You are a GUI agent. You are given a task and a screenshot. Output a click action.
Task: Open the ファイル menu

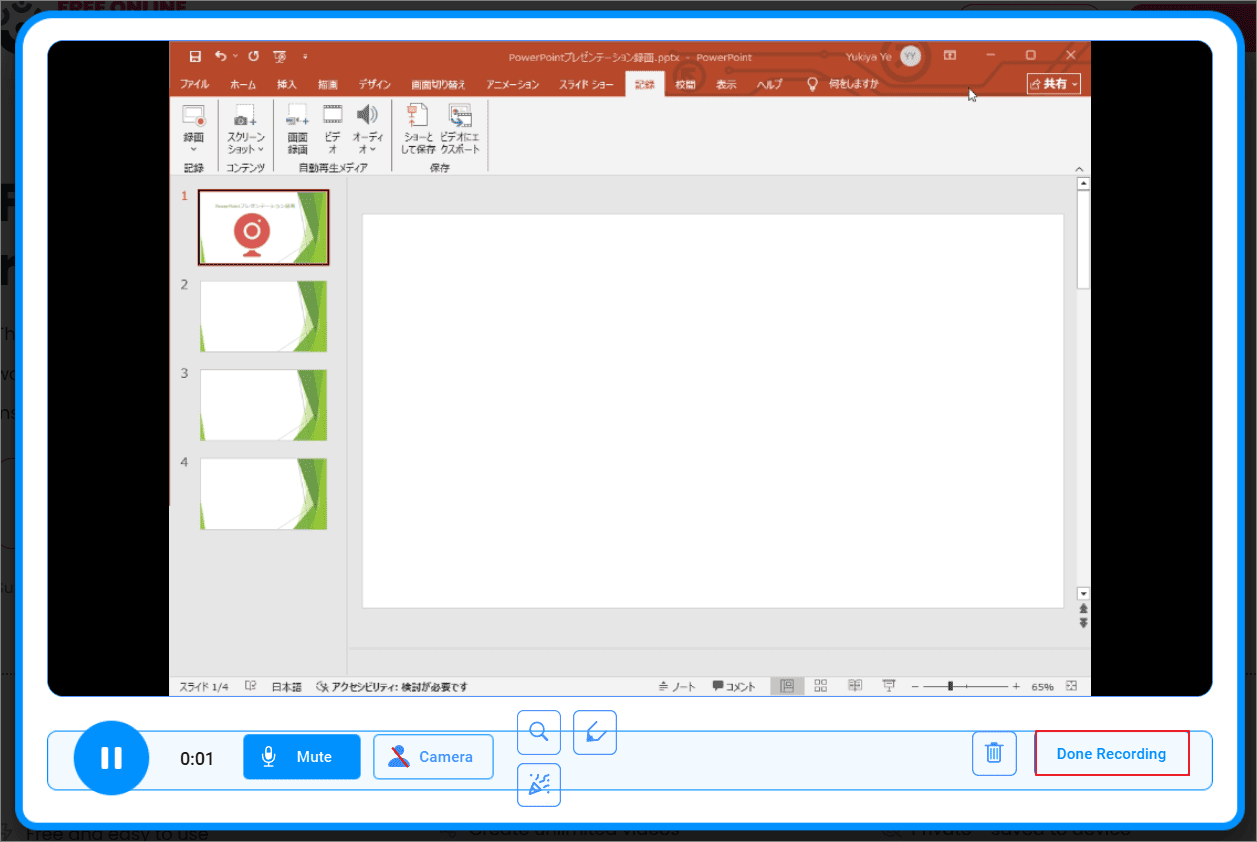coord(194,84)
